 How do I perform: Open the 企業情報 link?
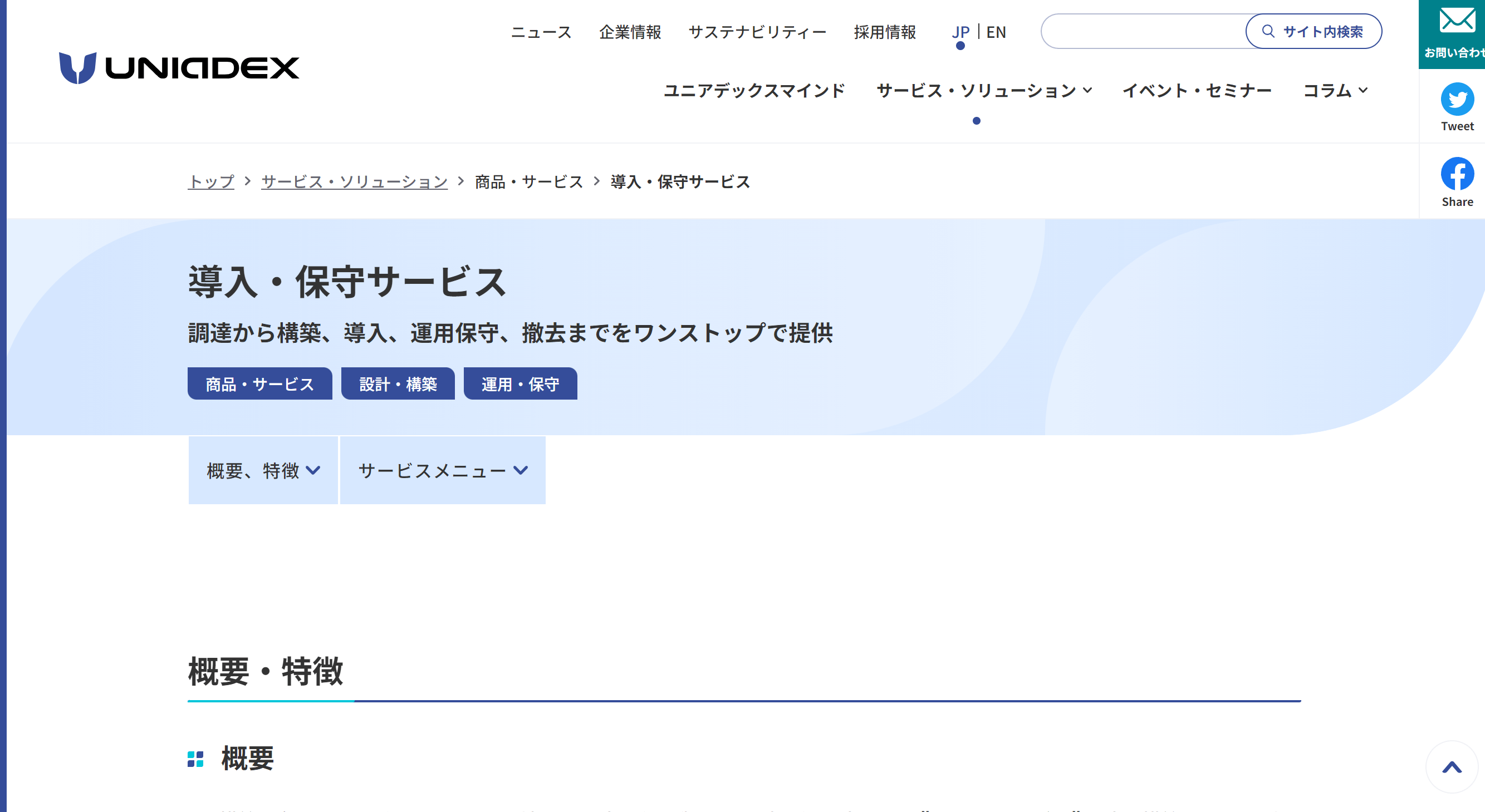point(630,32)
